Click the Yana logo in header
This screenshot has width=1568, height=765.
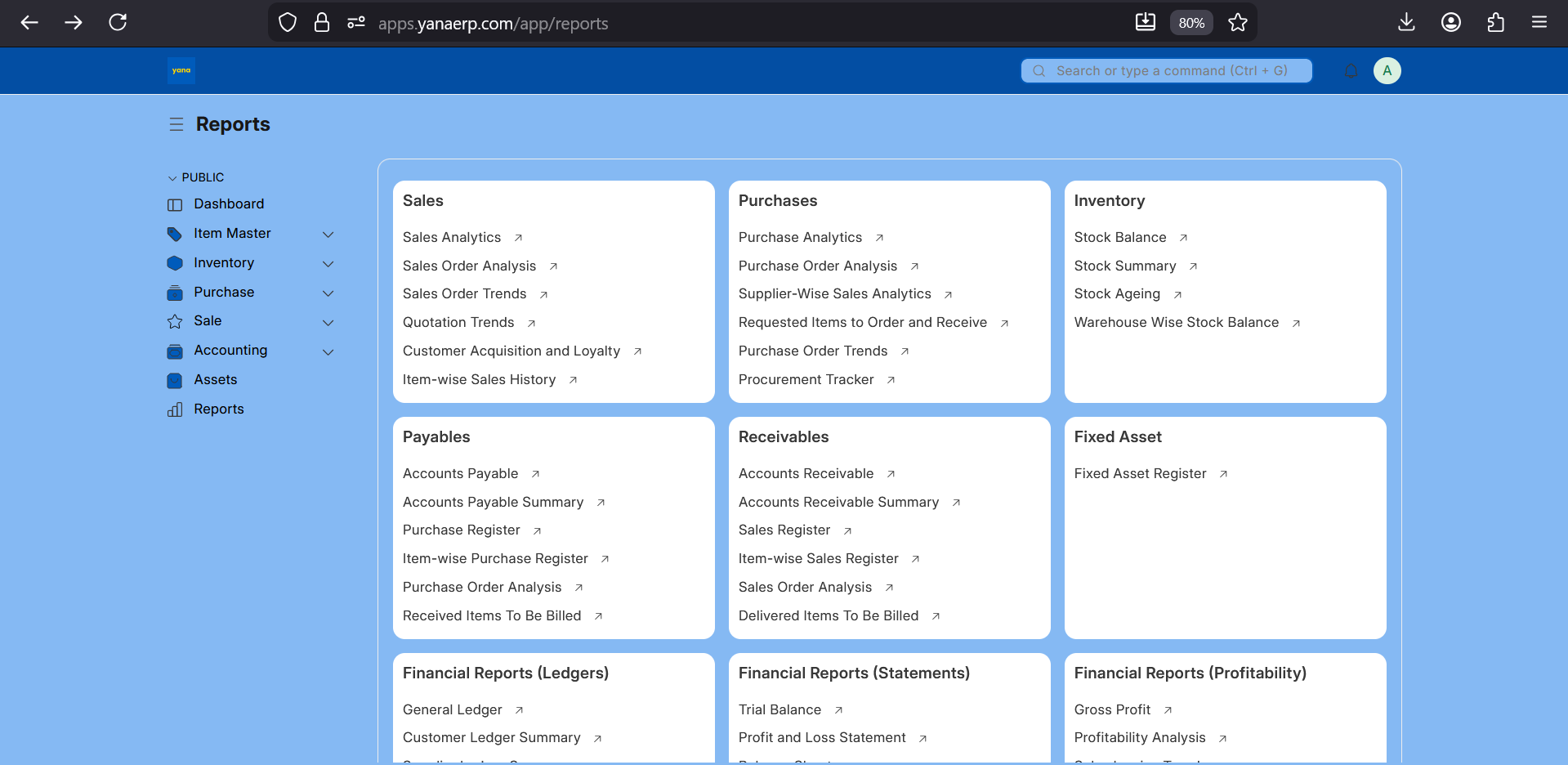pos(181,70)
